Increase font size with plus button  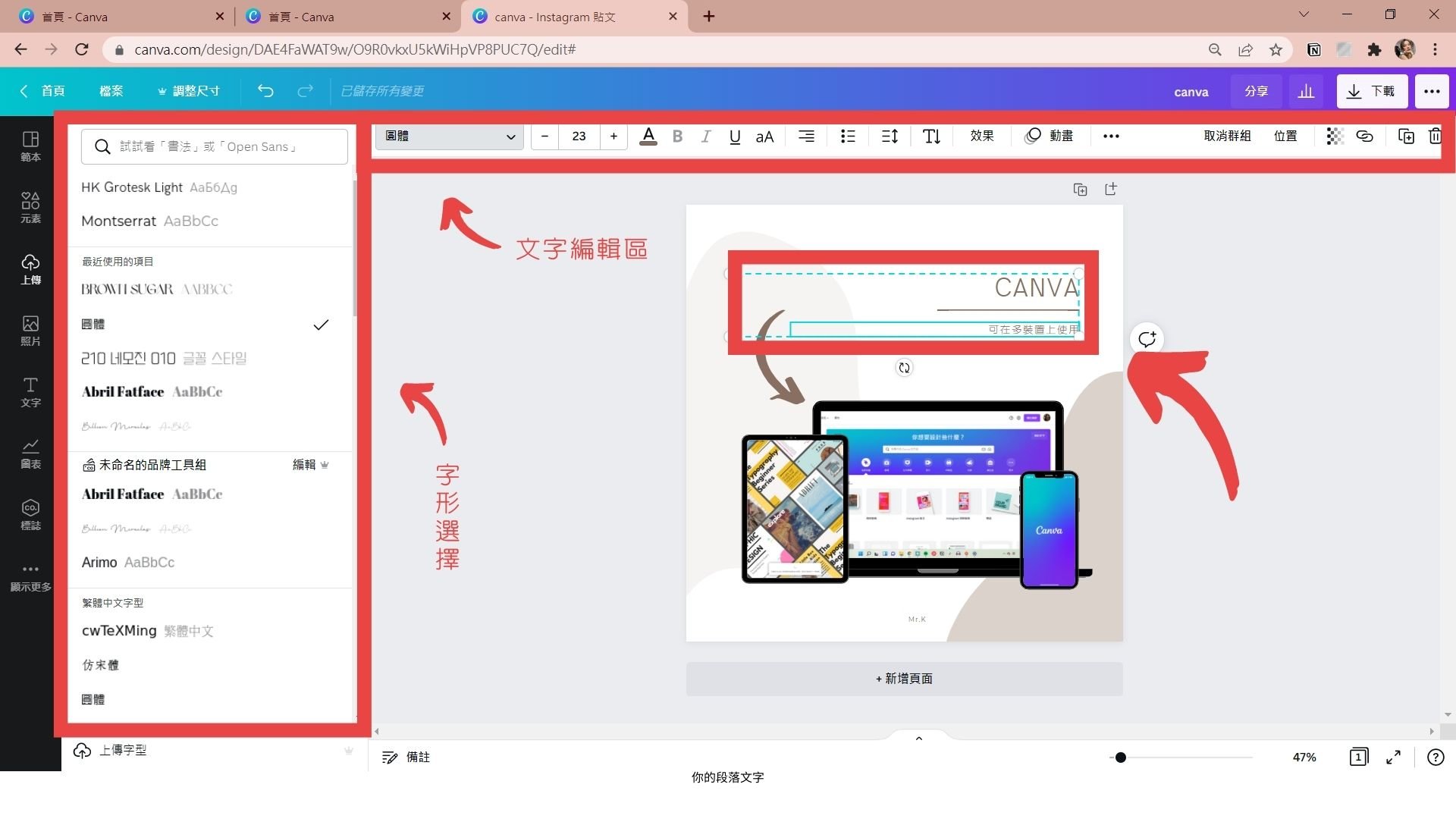coord(613,136)
